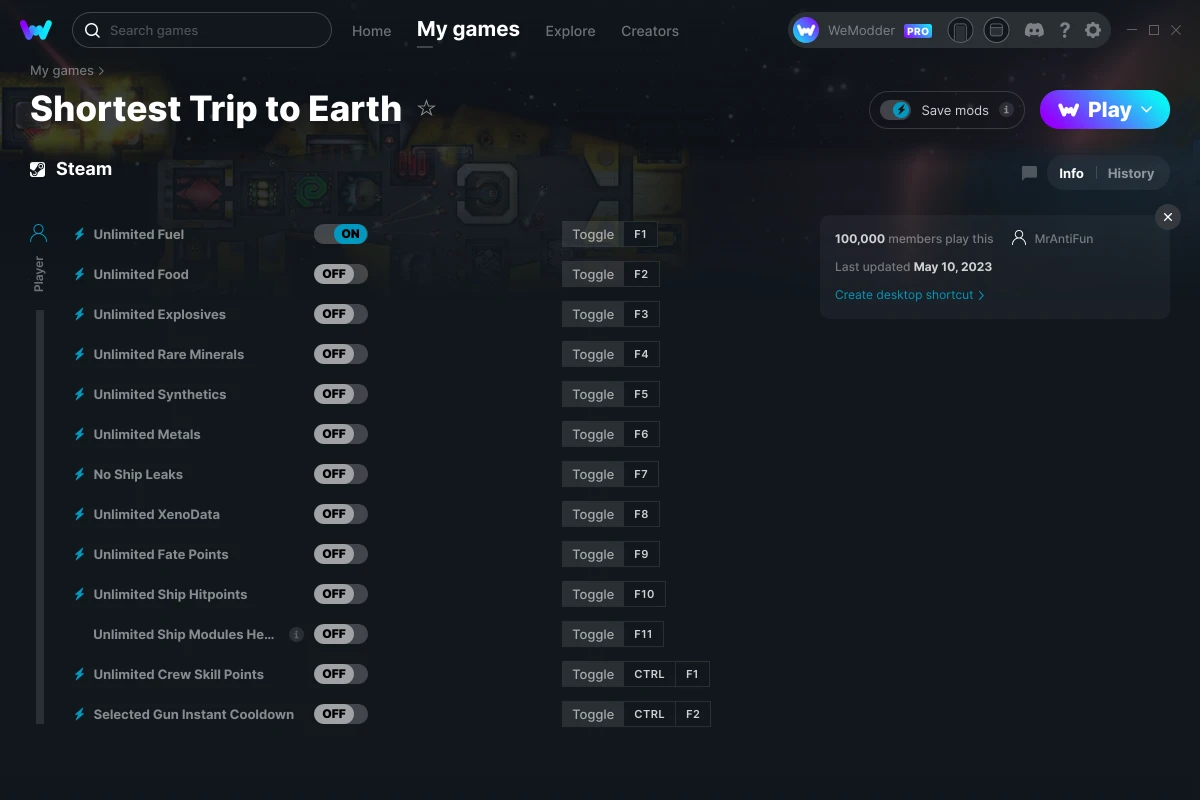Open help question mark icon
The width and height of the screenshot is (1200, 800).
pos(1064,30)
